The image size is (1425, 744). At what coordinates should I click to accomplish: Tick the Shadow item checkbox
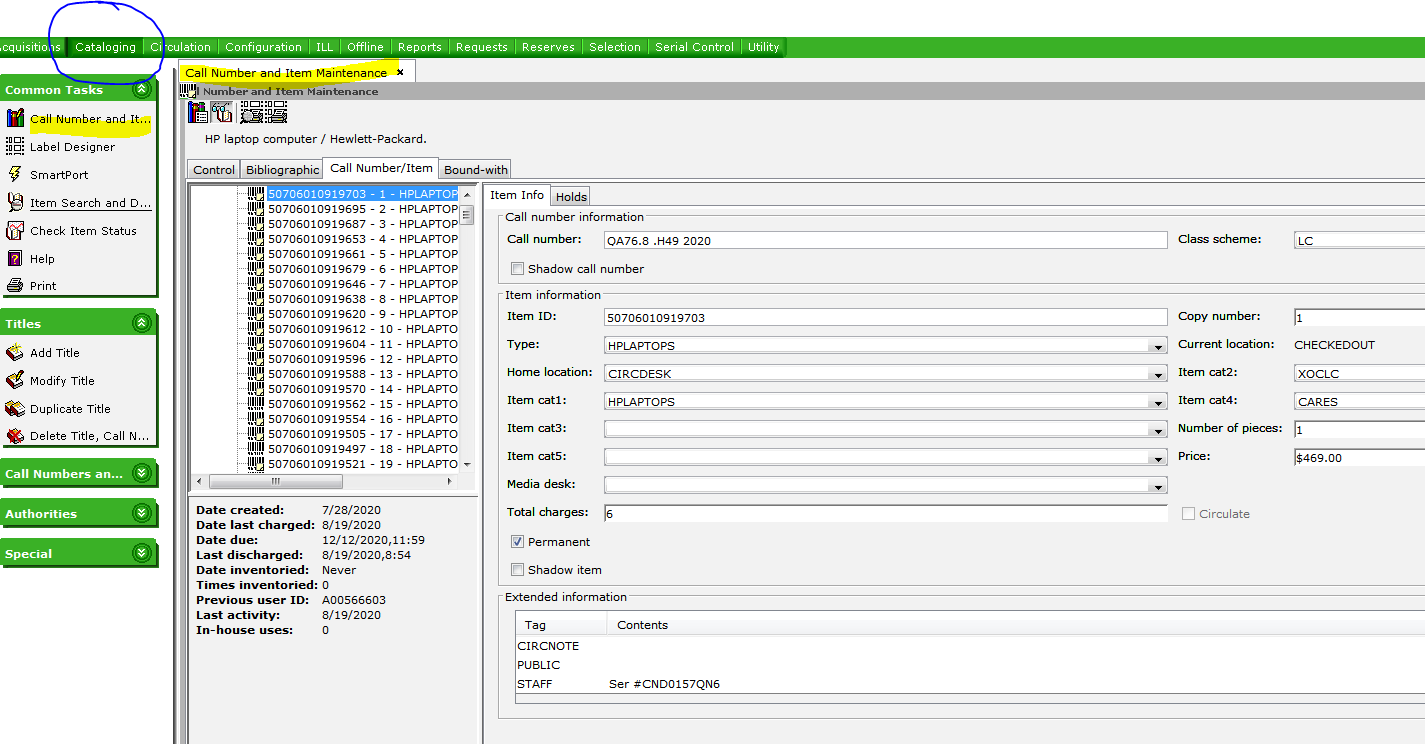517,570
